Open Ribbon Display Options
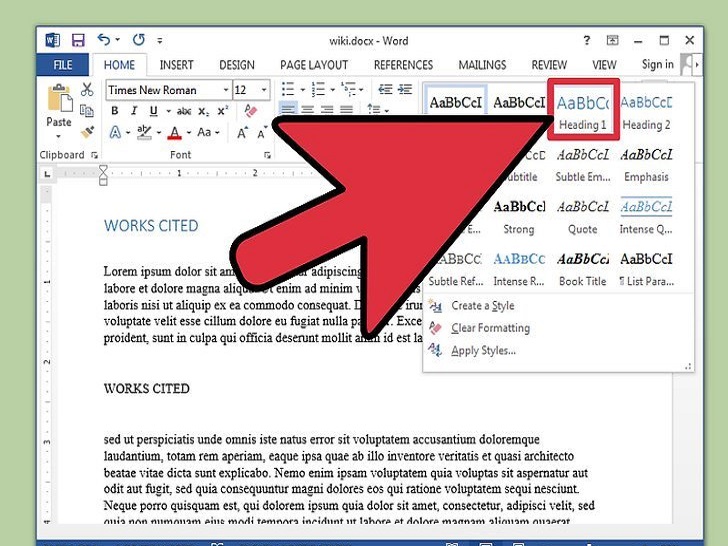This screenshot has height=546, width=728. point(612,40)
